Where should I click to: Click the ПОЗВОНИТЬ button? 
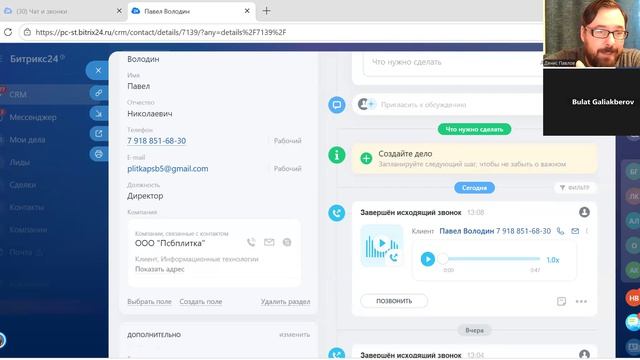pos(394,301)
